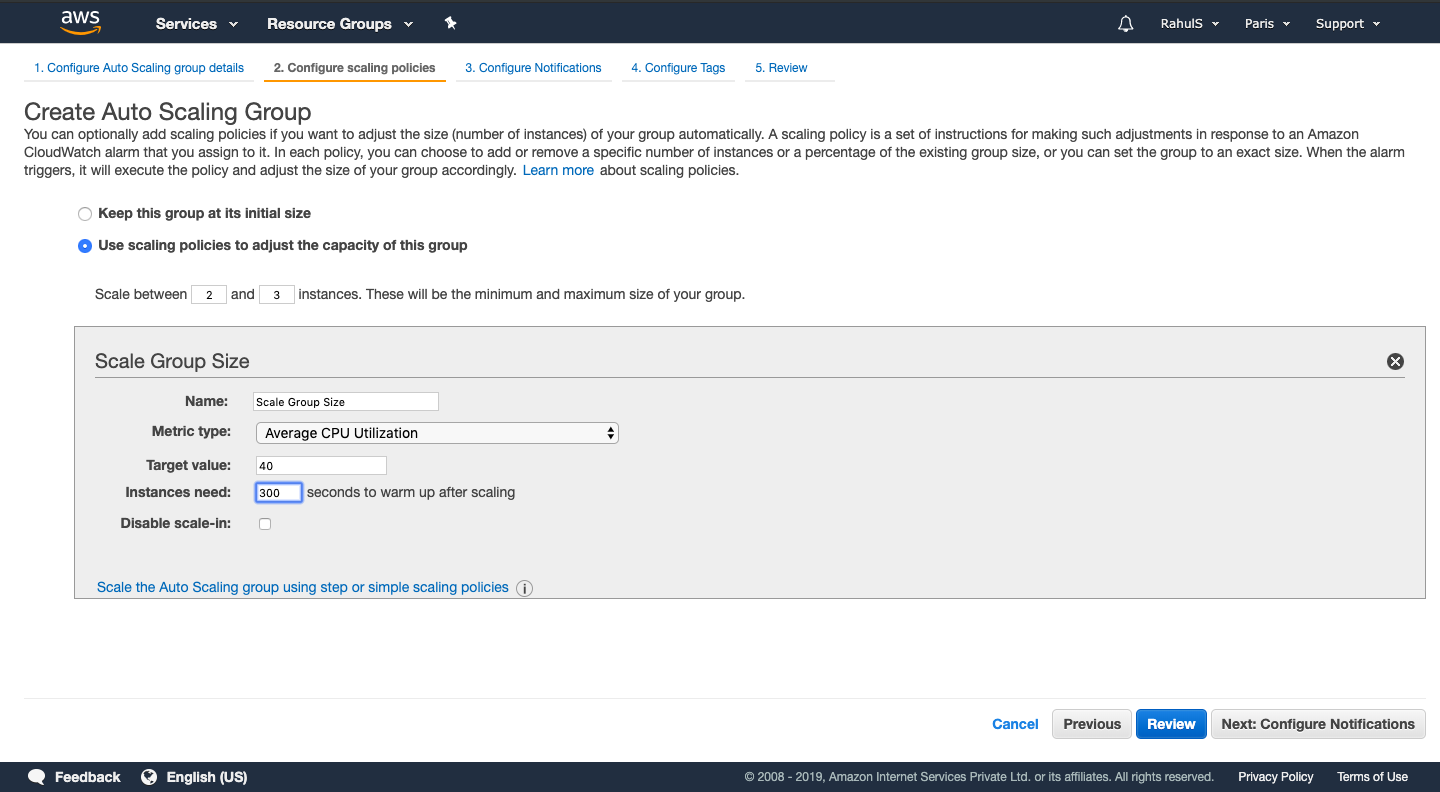Open the Paris region selector
Screen dimensions: 1440x792
(x=1266, y=22)
